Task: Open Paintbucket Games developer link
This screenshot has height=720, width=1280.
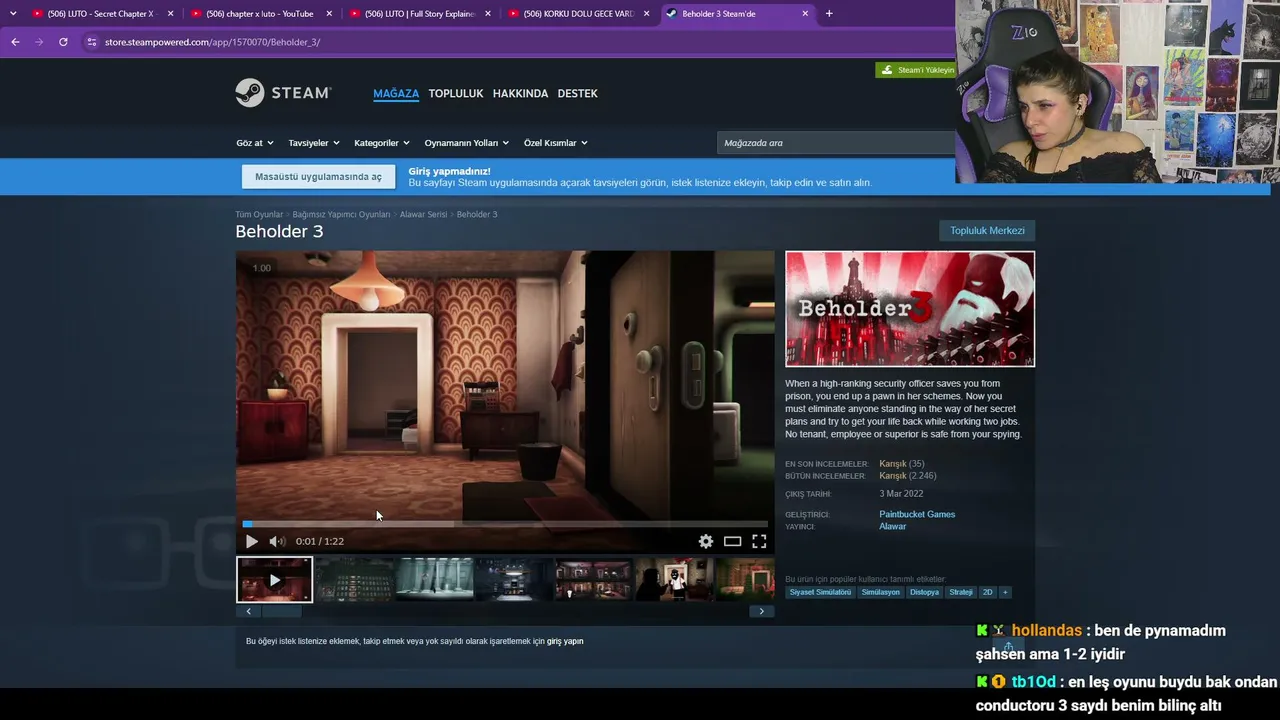Action: coord(917,514)
